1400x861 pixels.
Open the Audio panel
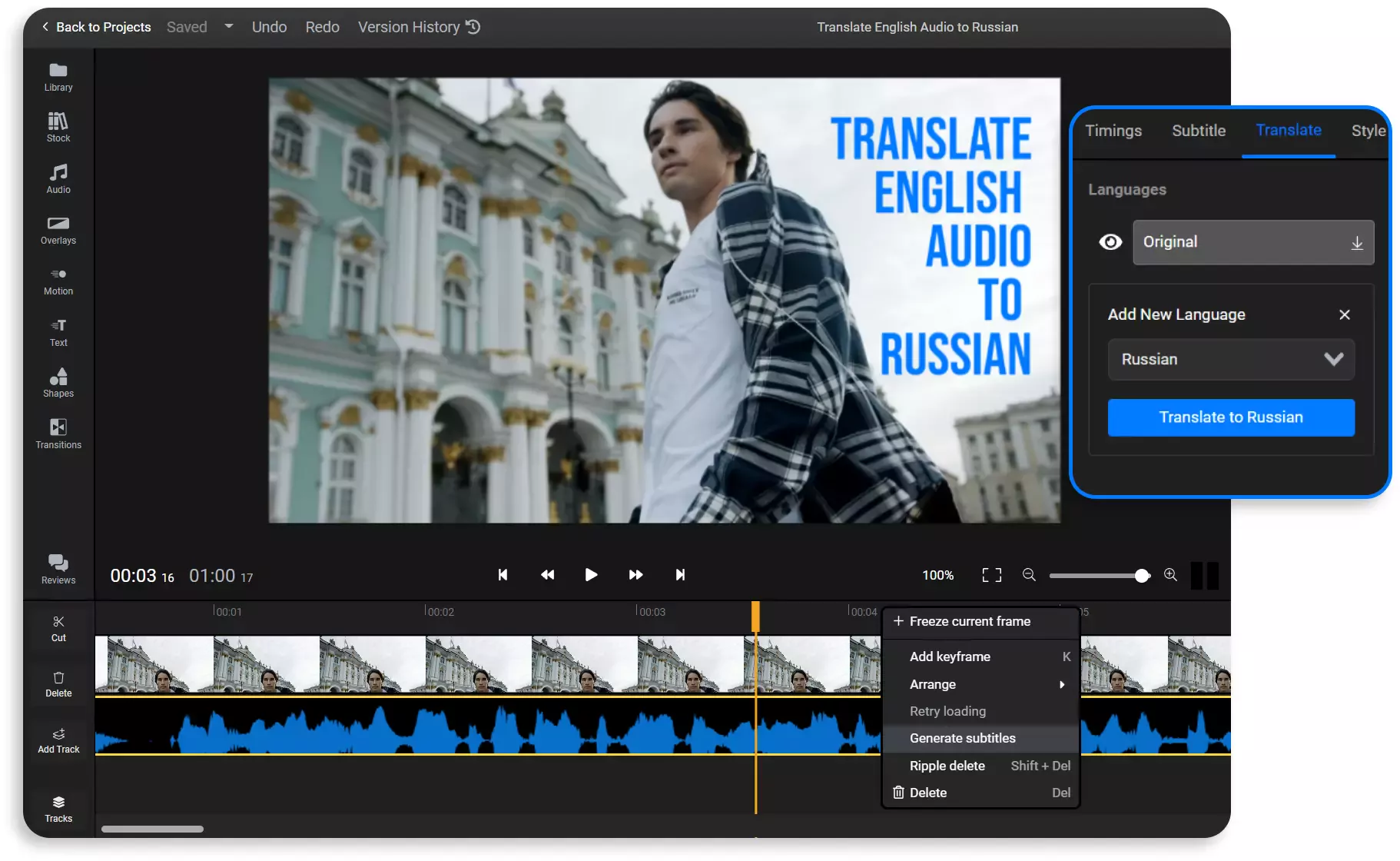58,178
